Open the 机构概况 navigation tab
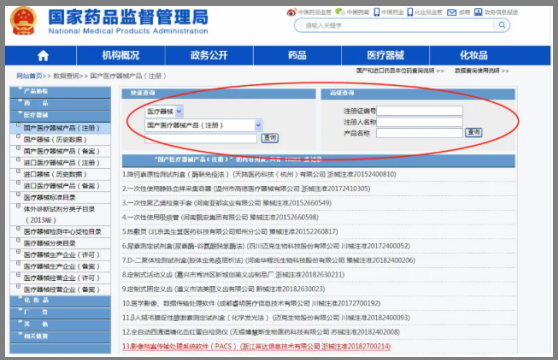Image resolution: width=558 pixels, height=360 pixels. click(121, 55)
